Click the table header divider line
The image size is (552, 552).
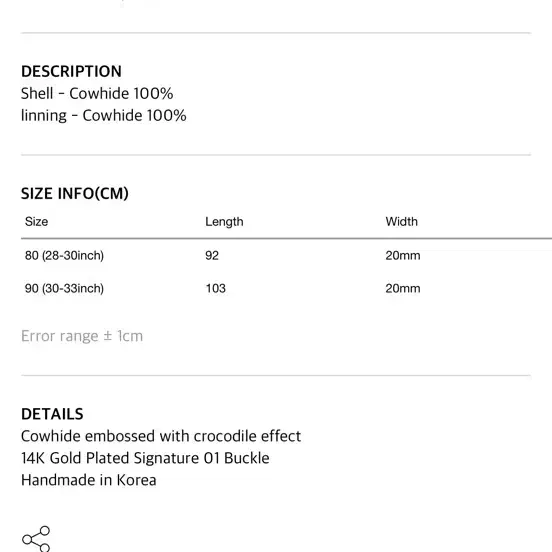[287, 239]
